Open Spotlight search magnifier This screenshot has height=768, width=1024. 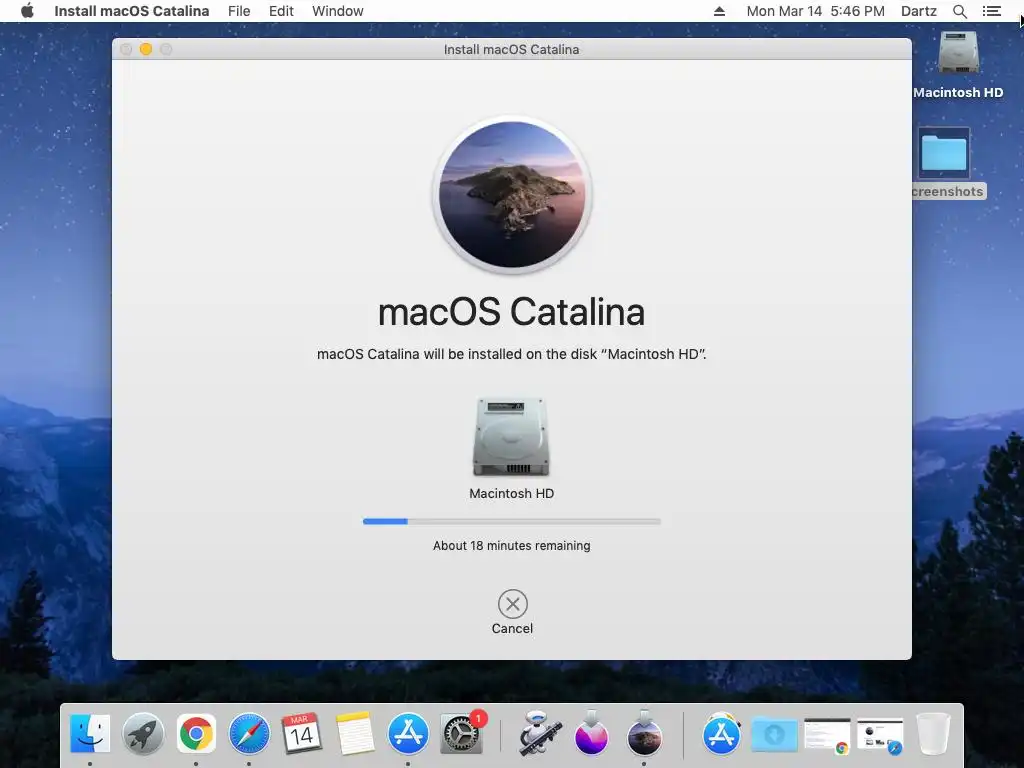pyautogui.click(x=959, y=11)
